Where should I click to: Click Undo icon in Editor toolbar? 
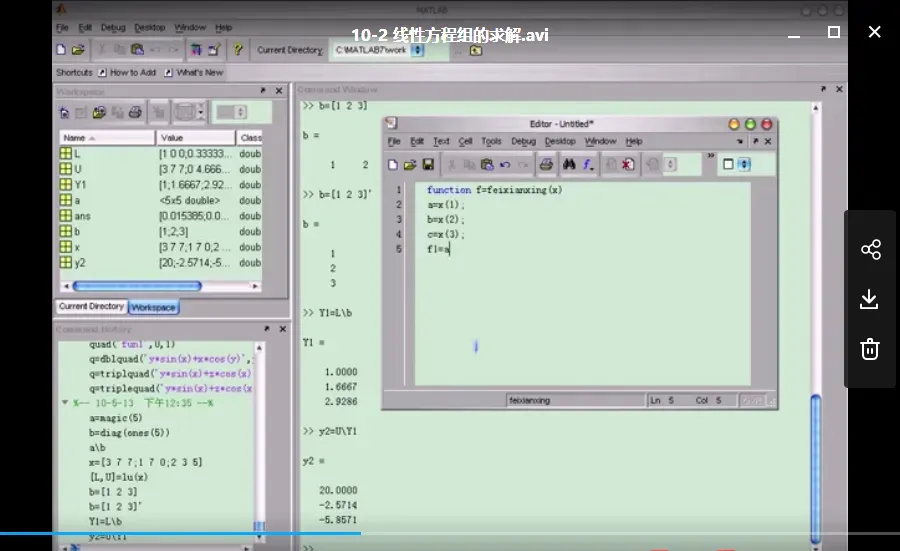[505, 165]
